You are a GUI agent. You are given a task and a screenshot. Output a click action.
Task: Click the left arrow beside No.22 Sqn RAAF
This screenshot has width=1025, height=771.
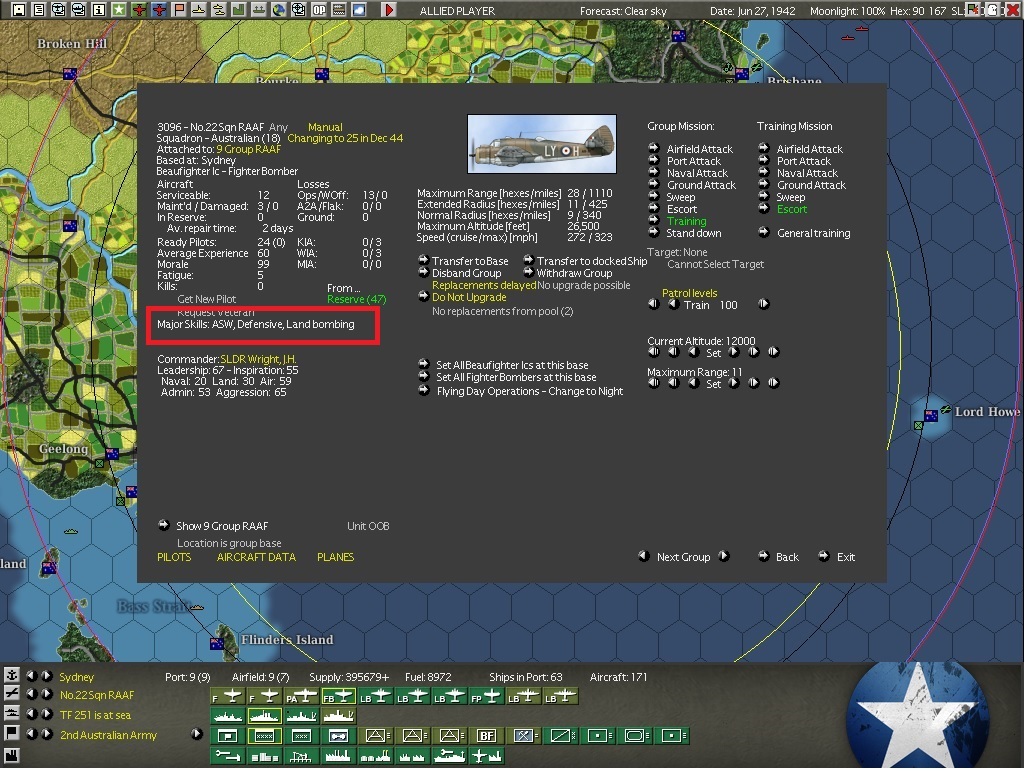point(31,694)
